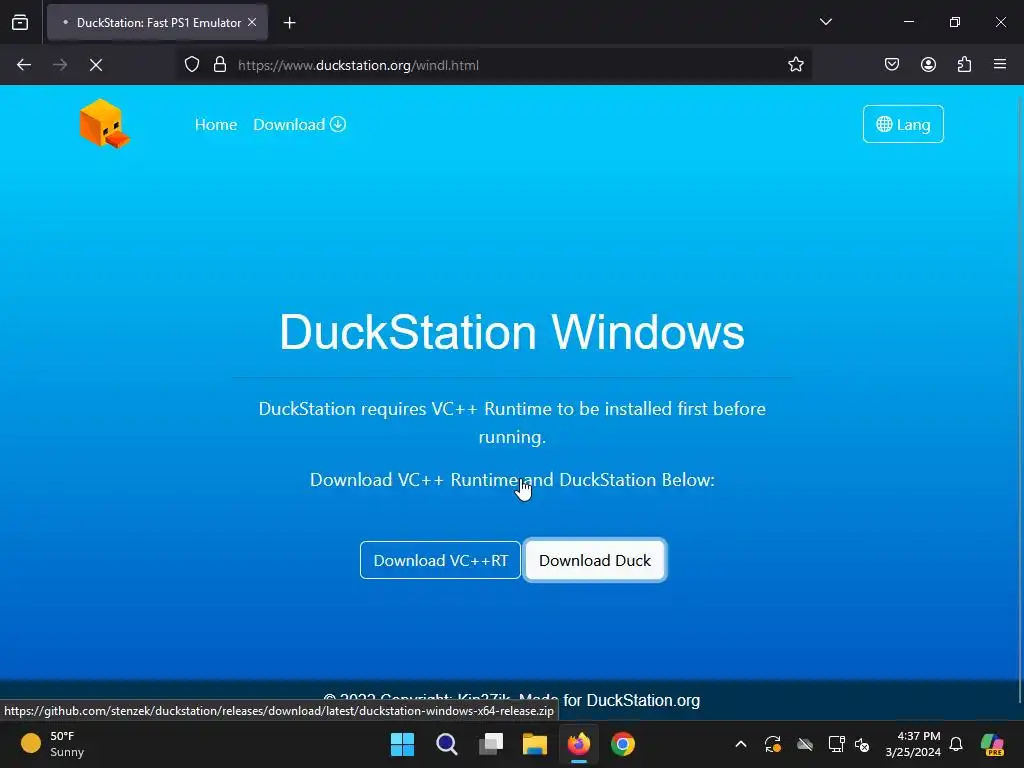Click the forward navigation arrow
Image resolution: width=1024 pixels, height=768 pixels.
[60, 65]
